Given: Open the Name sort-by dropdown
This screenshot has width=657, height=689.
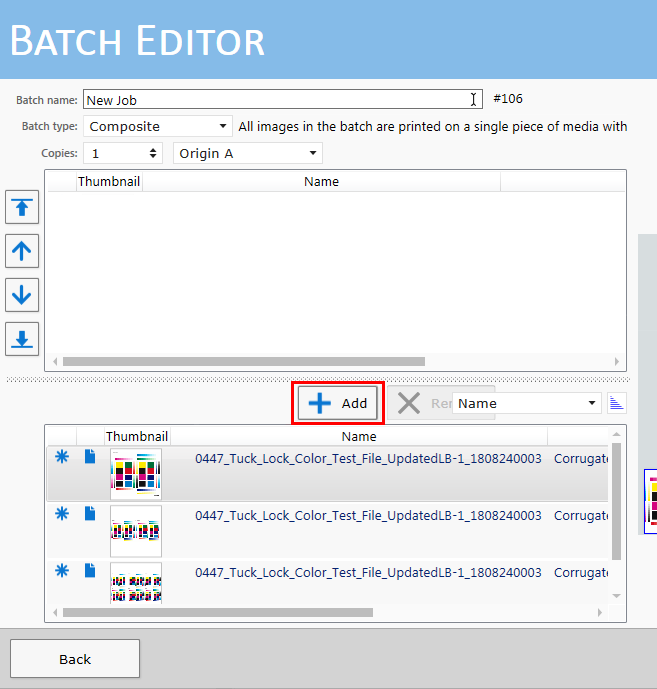Looking at the screenshot, I should (527, 403).
